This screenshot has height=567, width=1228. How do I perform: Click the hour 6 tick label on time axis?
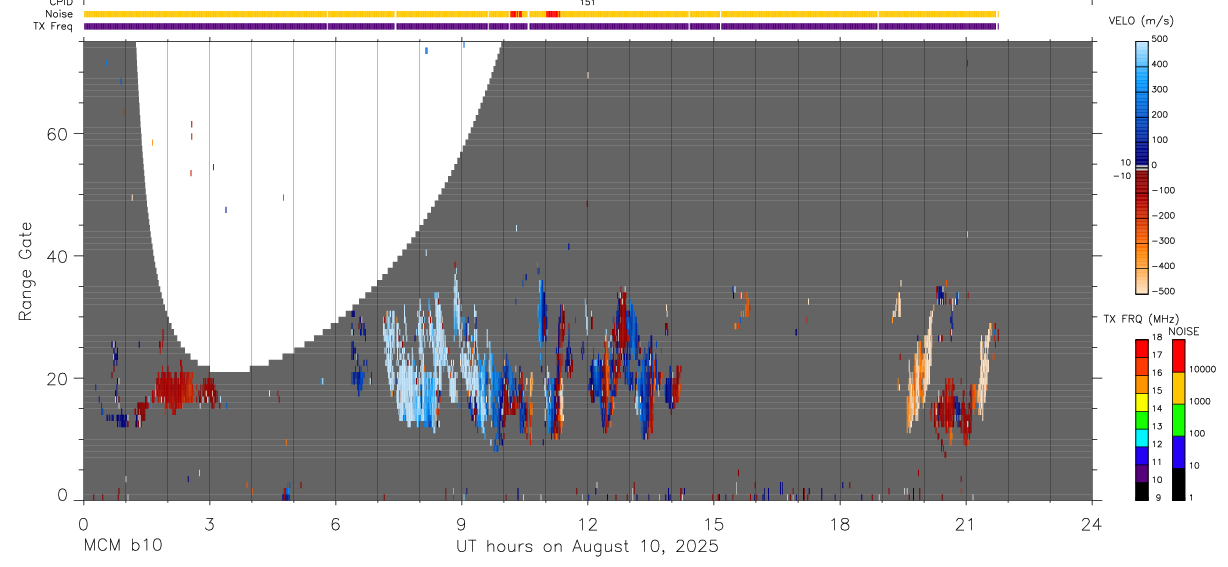(x=335, y=523)
